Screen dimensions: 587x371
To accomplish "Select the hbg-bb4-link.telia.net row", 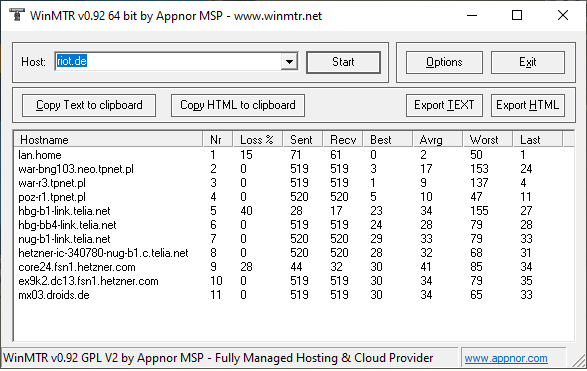I will point(294,225).
